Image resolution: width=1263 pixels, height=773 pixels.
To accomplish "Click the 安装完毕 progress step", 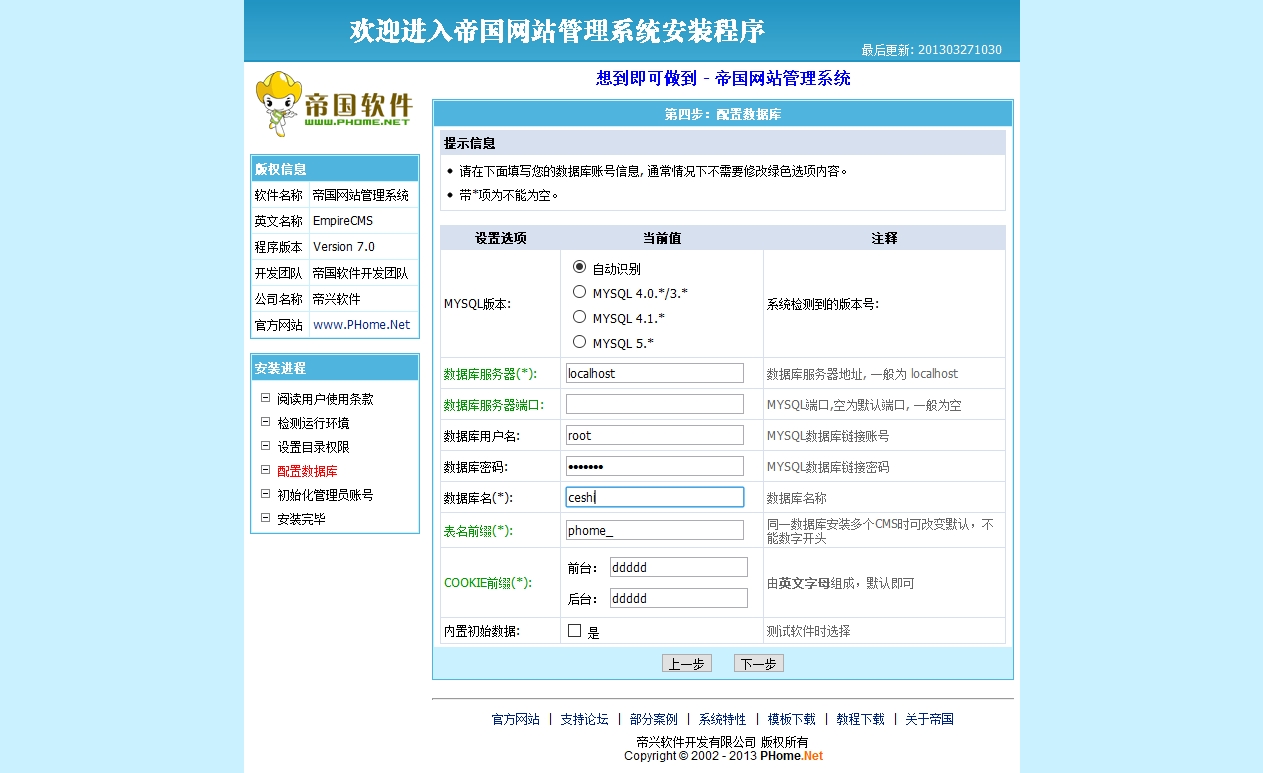I will [301, 519].
